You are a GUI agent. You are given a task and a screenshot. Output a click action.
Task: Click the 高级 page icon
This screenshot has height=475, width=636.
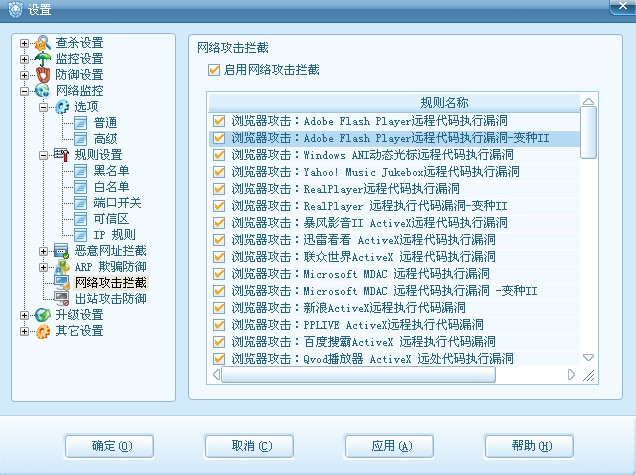pyautogui.click(x=80, y=139)
